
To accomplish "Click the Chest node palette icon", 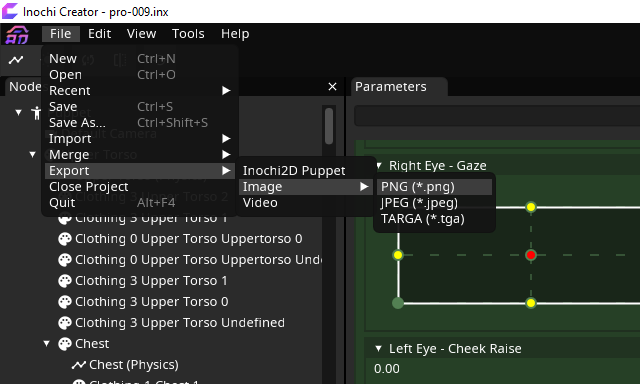I will coord(64,344).
